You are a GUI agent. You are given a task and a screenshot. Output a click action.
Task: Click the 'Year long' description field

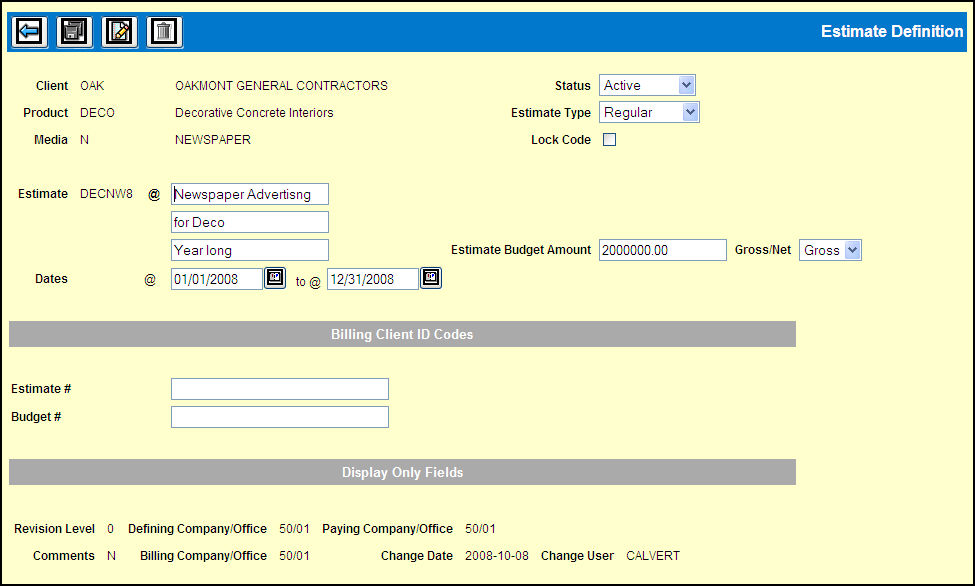point(250,250)
